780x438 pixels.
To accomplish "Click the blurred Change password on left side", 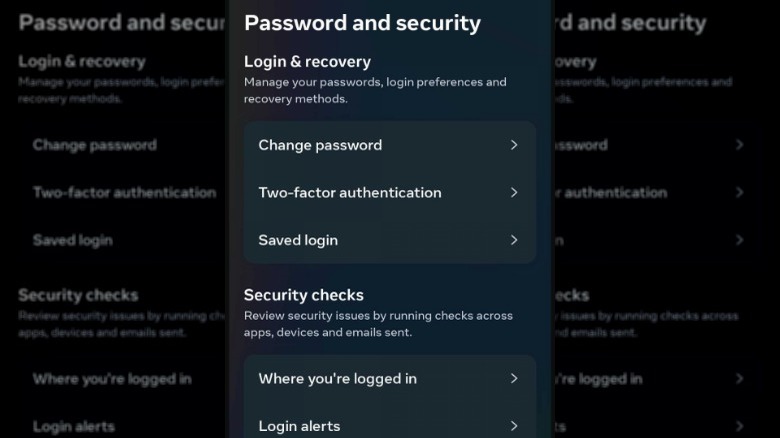I will point(94,145).
